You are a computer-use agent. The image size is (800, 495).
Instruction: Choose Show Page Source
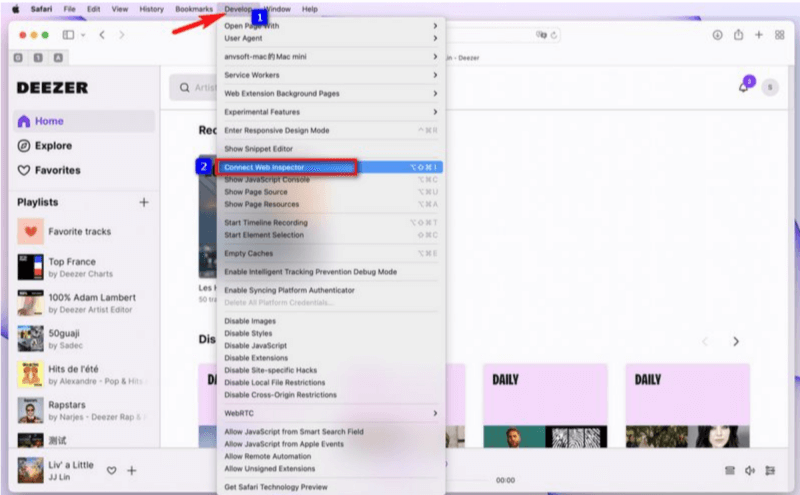click(331, 192)
